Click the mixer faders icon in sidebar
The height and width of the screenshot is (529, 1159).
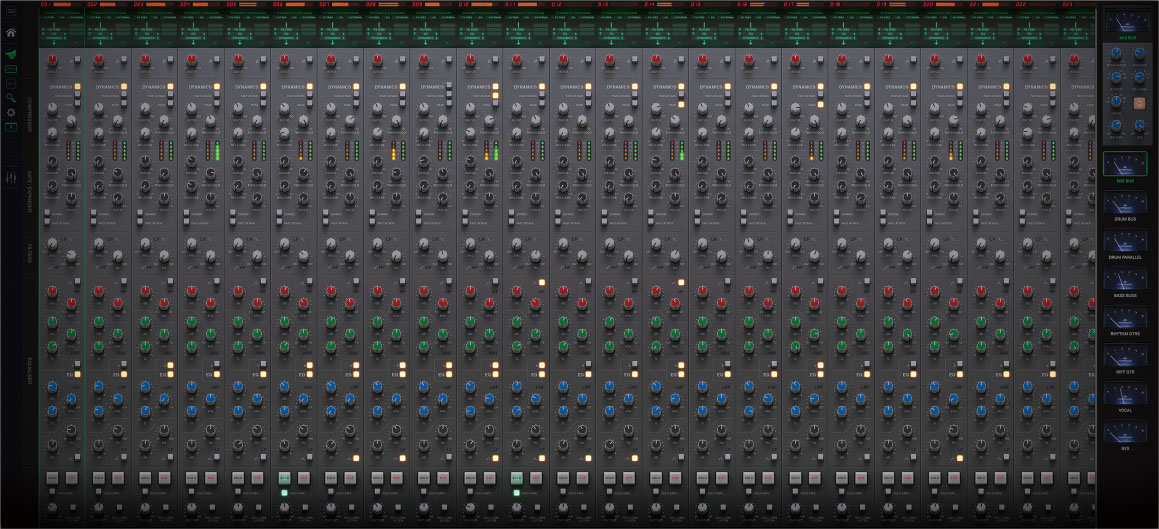[11, 179]
